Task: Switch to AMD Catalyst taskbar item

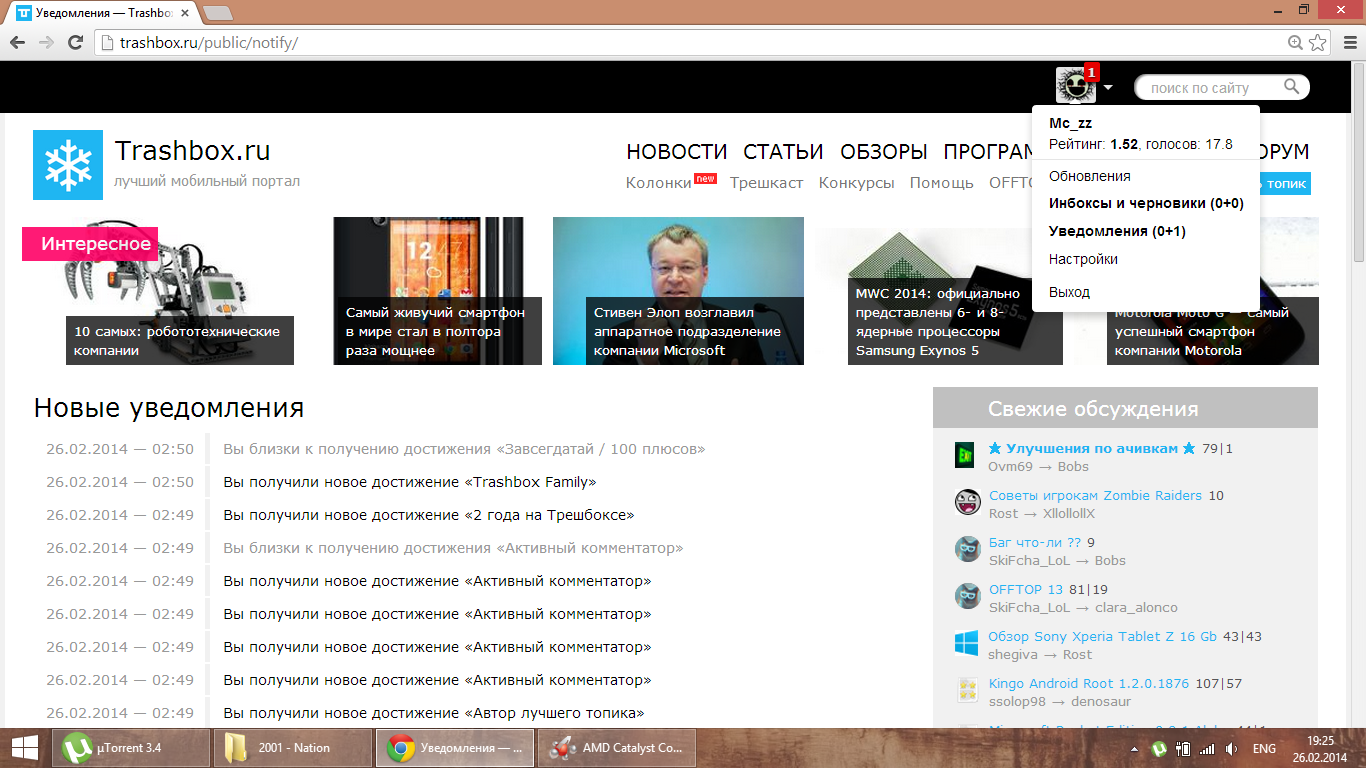Action: [x=617, y=747]
